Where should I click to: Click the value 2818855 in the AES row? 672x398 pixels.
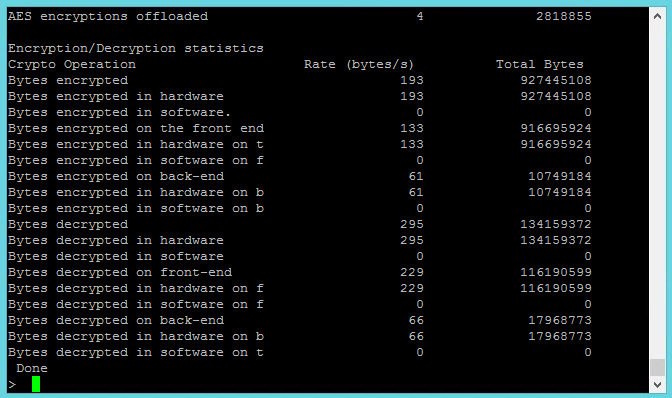coord(564,16)
